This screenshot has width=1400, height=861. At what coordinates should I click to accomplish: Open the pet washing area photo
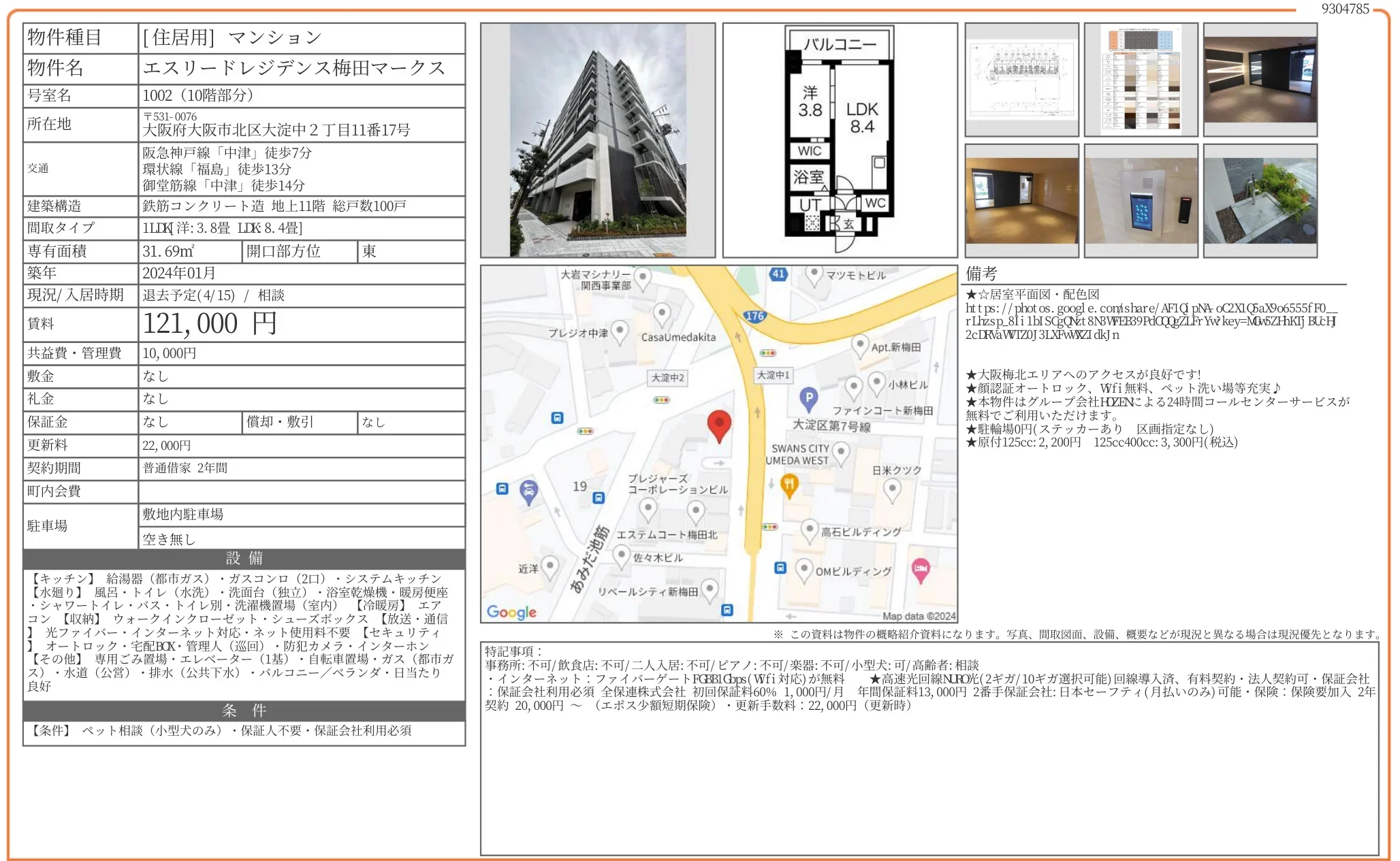click(x=1260, y=201)
